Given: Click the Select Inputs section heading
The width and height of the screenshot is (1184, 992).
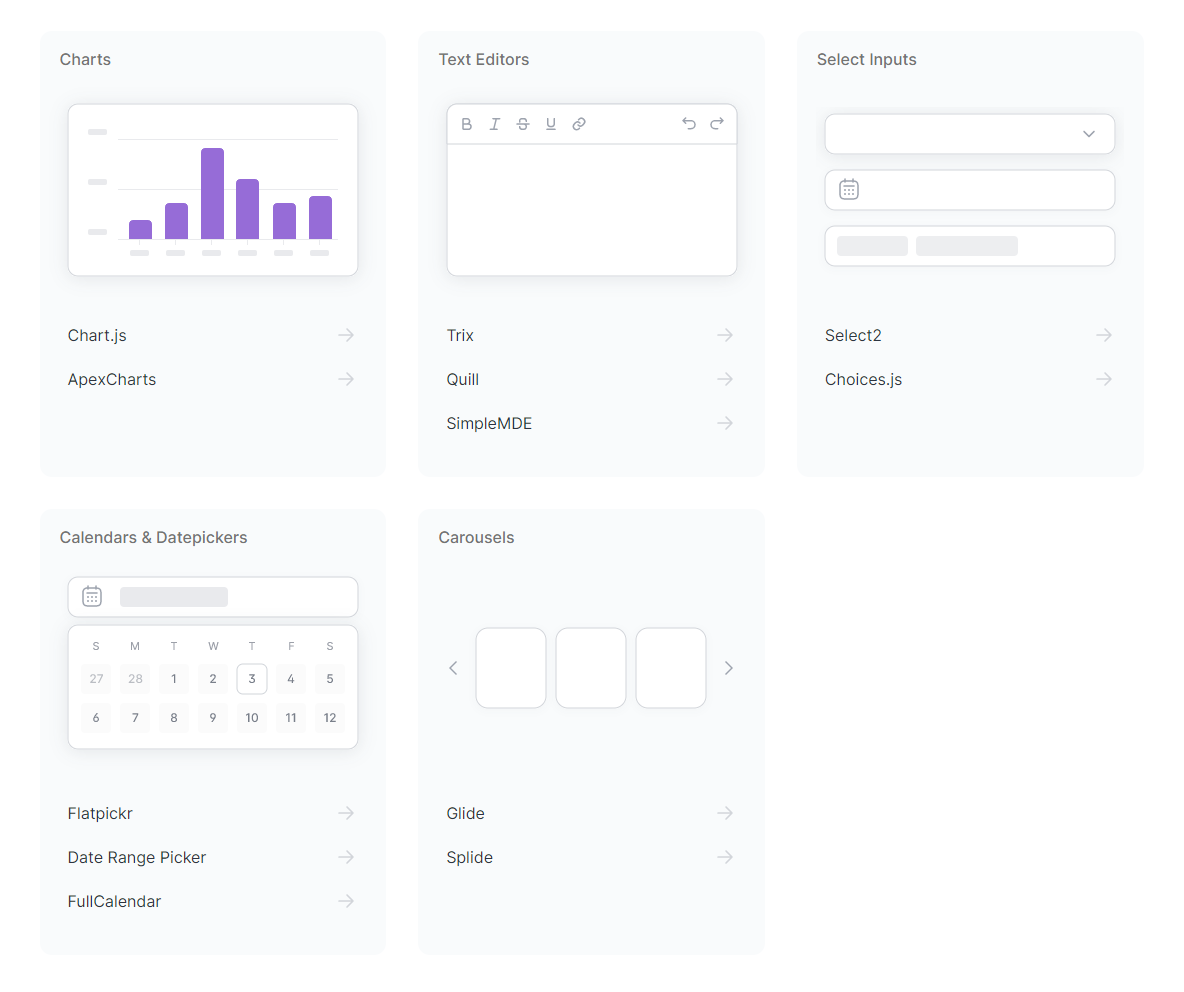Looking at the screenshot, I should (x=867, y=60).
